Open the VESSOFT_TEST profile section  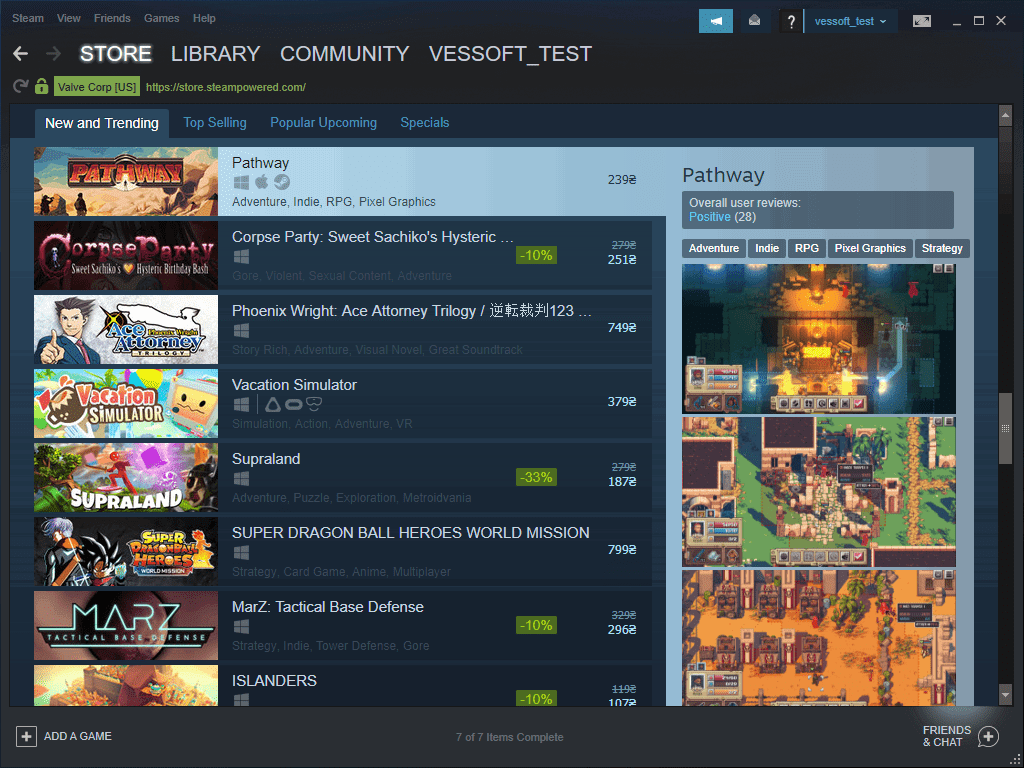510,54
